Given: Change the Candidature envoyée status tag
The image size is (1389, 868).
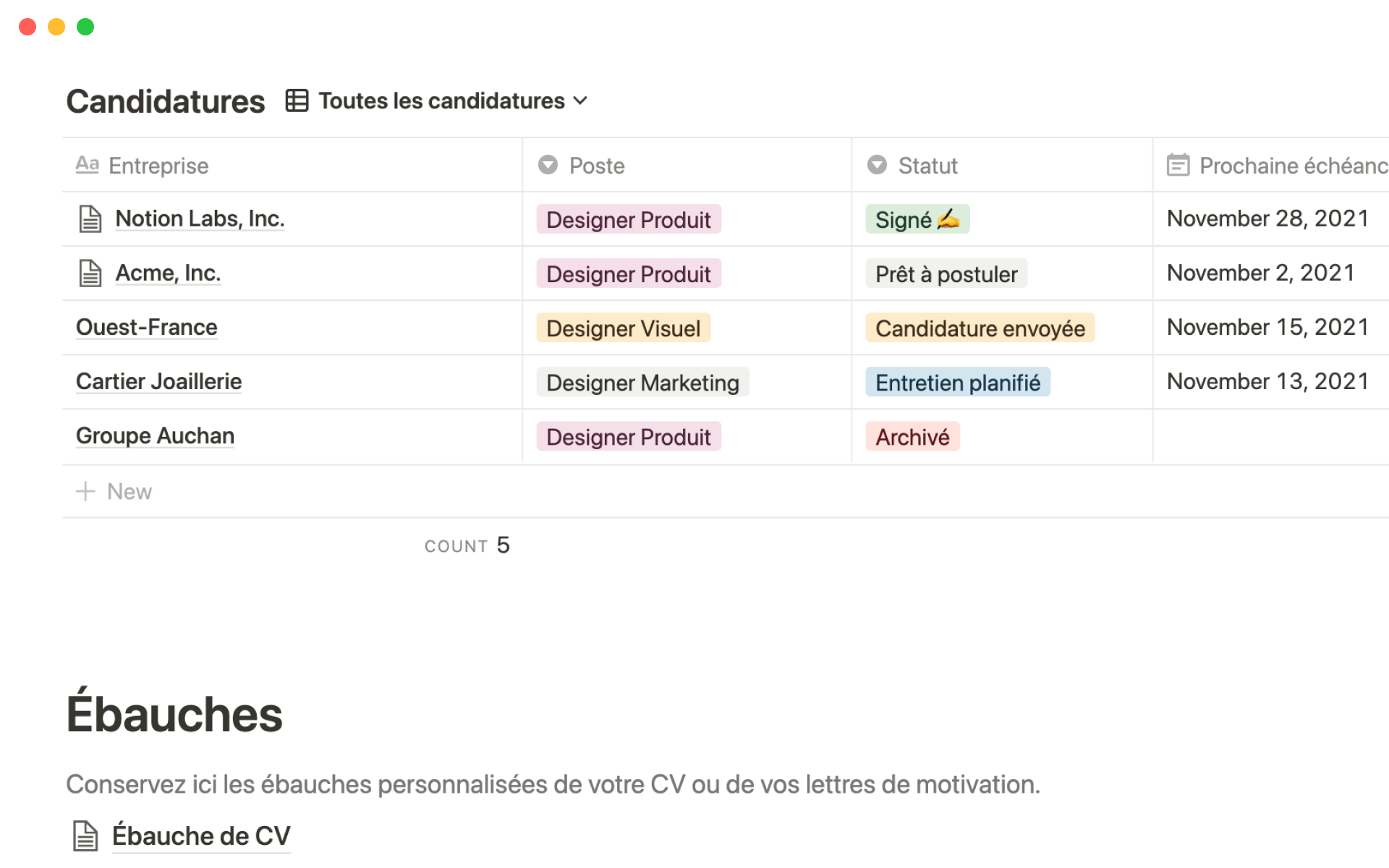Looking at the screenshot, I should 980,328.
